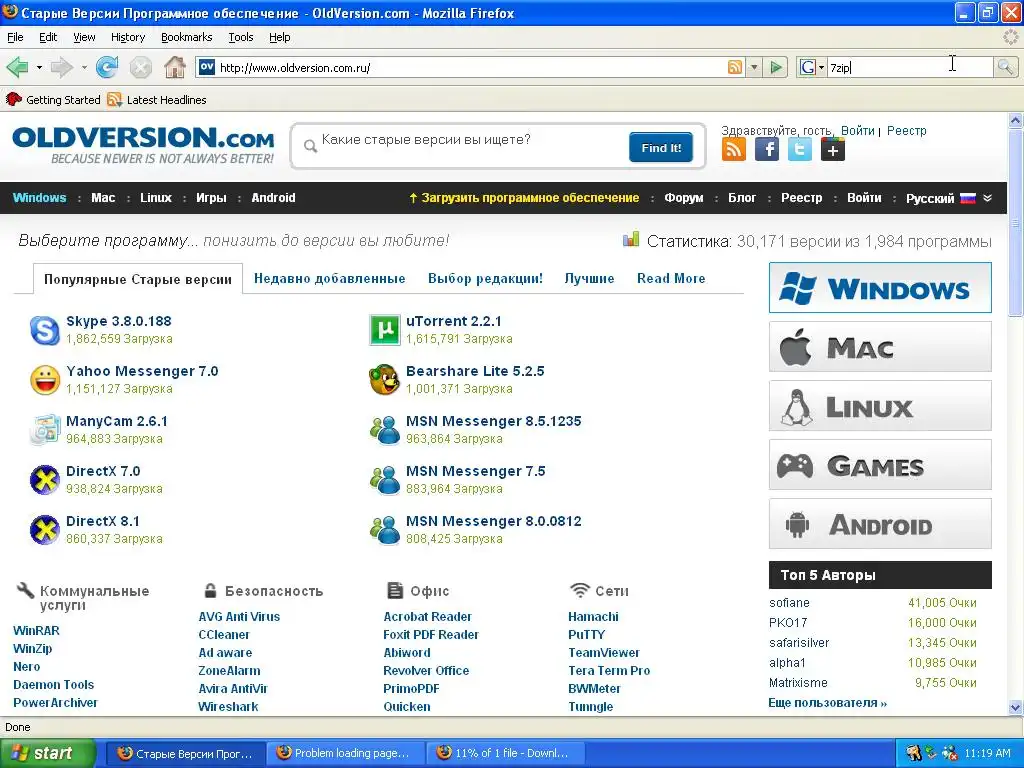Open the orange RSS icon on OldVersion header
Image resolution: width=1024 pixels, height=768 pixels.
click(x=734, y=150)
